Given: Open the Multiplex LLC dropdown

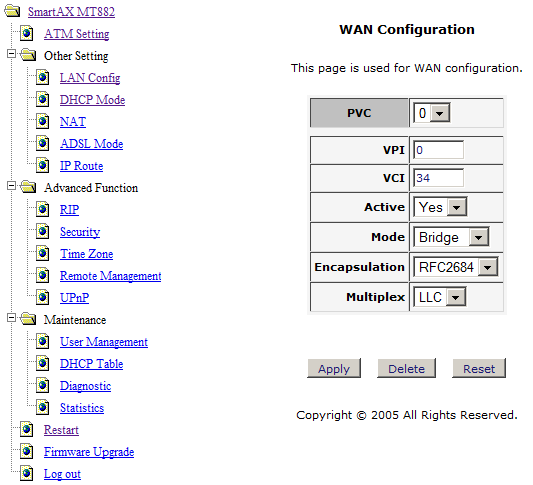Looking at the screenshot, I should (440, 297).
